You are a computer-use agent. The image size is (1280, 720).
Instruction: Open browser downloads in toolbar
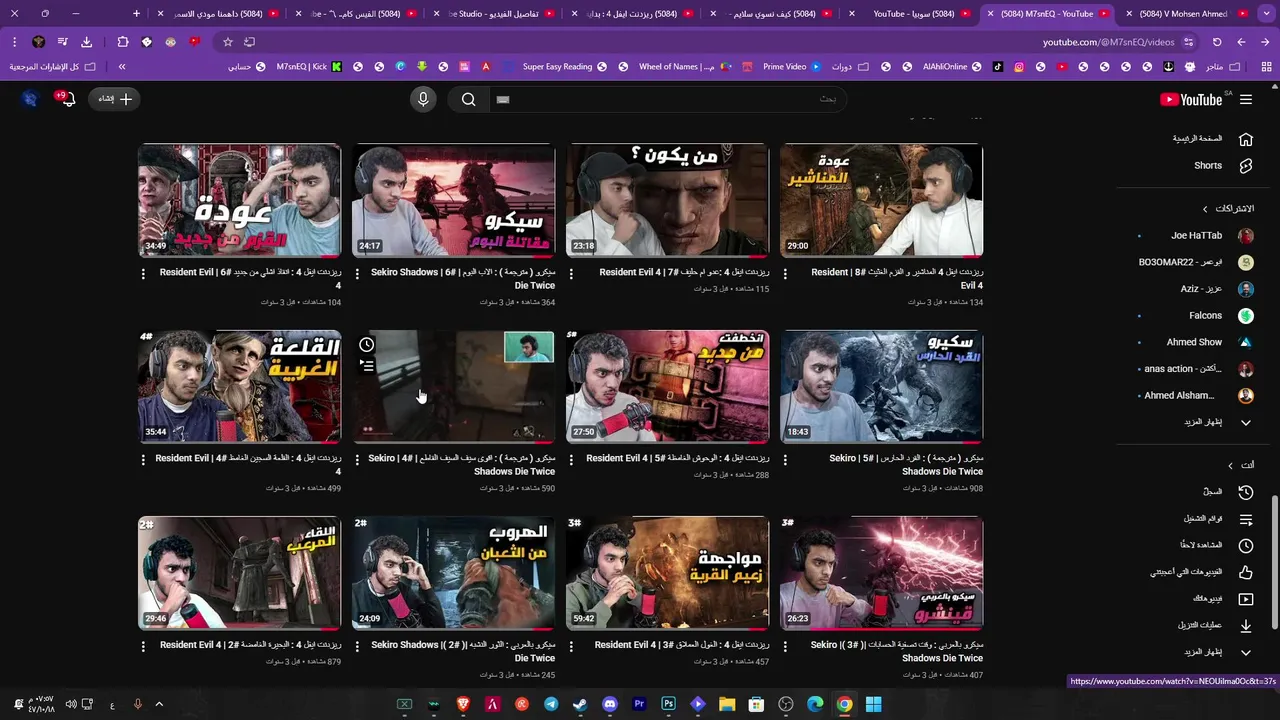(x=86, y=42)
